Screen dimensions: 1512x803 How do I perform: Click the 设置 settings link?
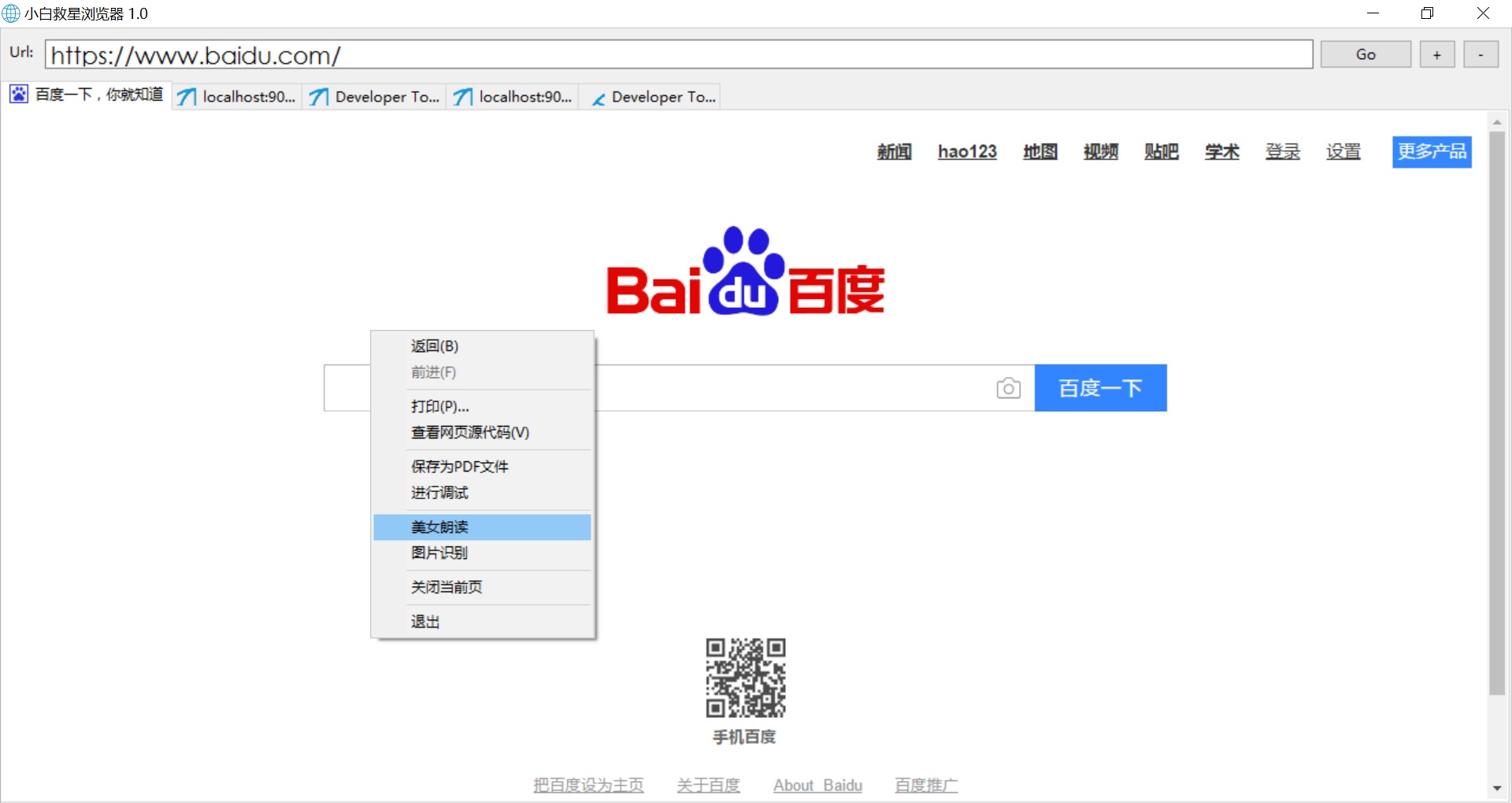[1343, 151]
